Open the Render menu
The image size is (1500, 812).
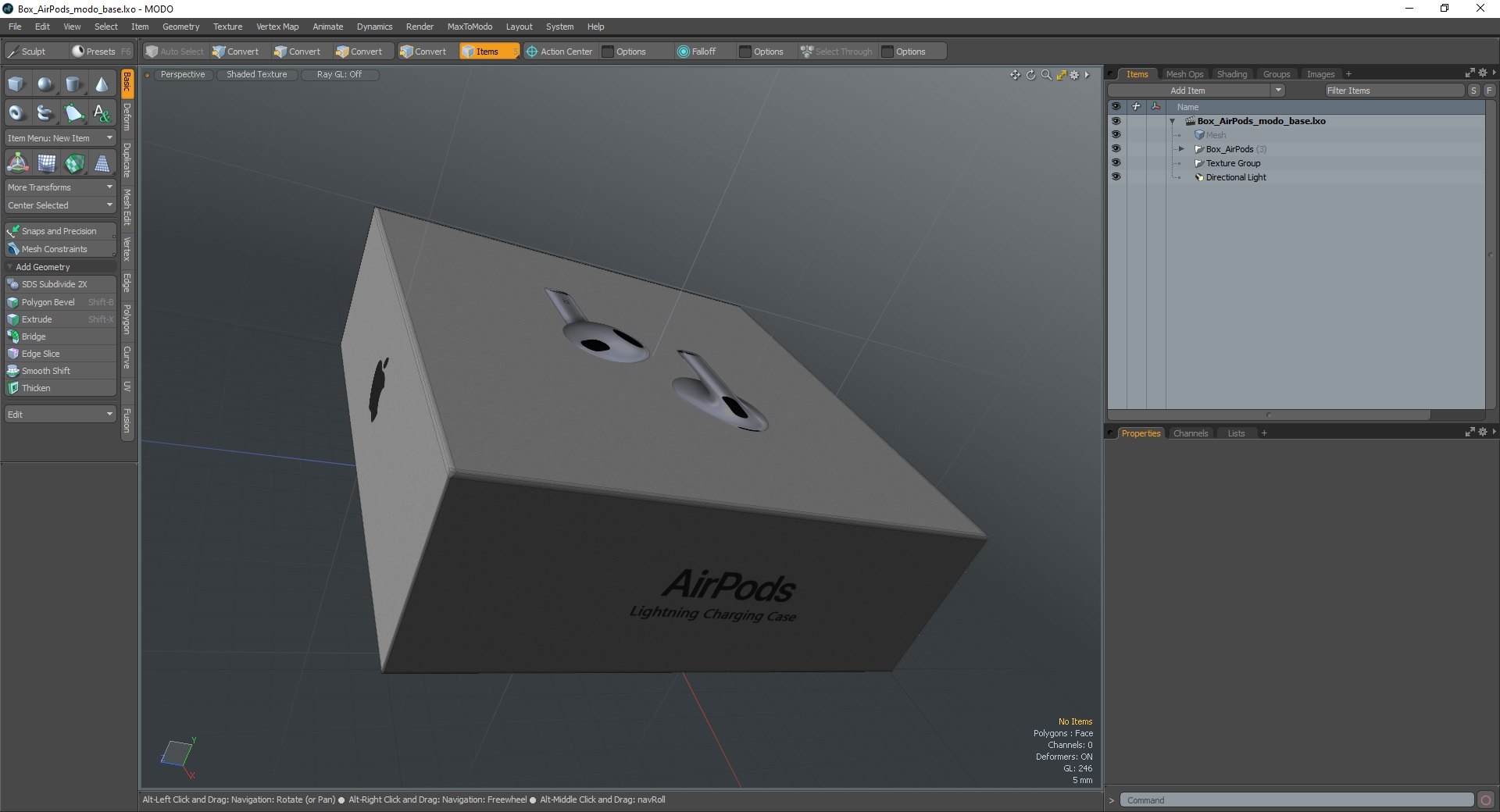420,27
